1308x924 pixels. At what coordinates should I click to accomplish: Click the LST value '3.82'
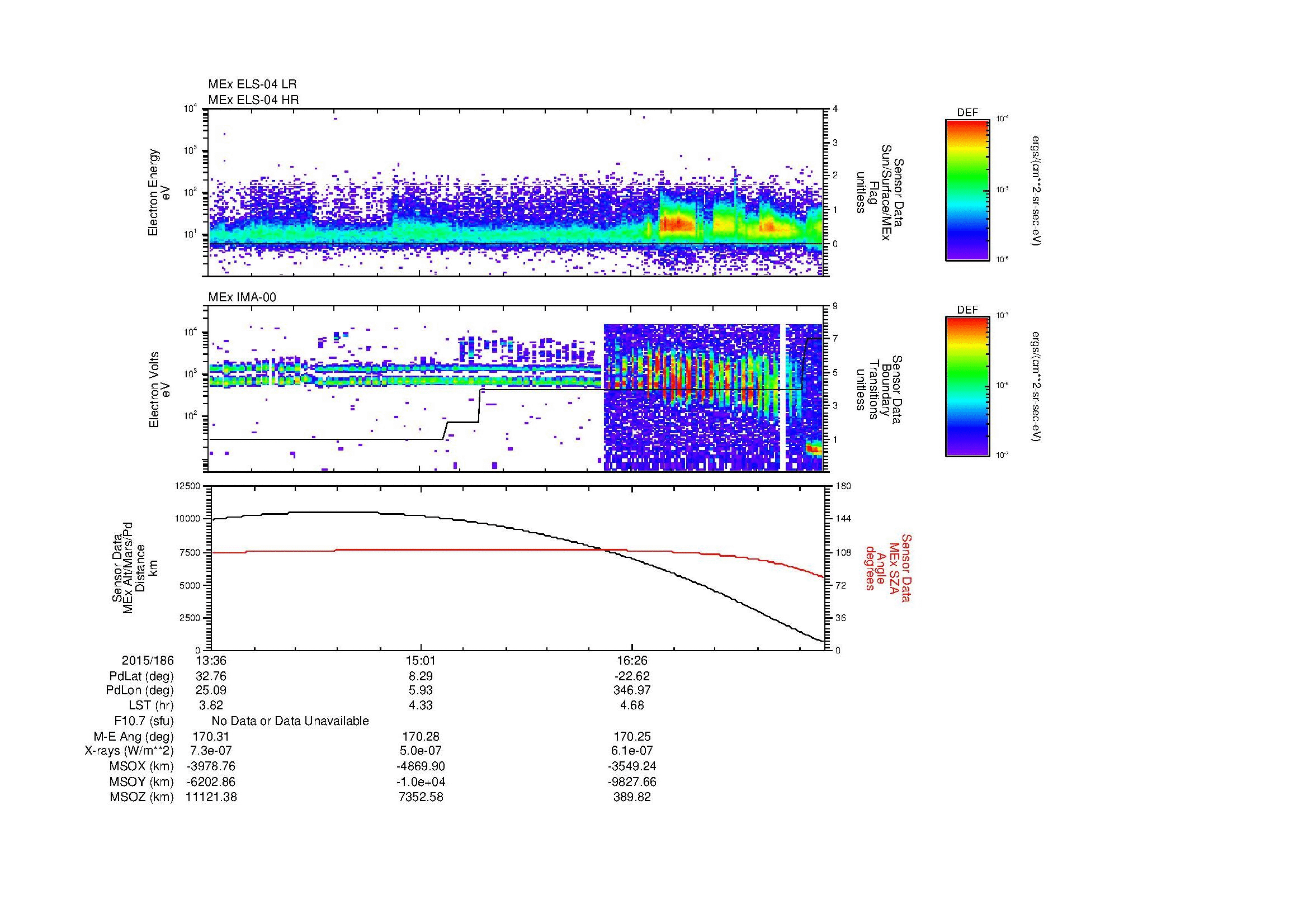tap(211, 705)
